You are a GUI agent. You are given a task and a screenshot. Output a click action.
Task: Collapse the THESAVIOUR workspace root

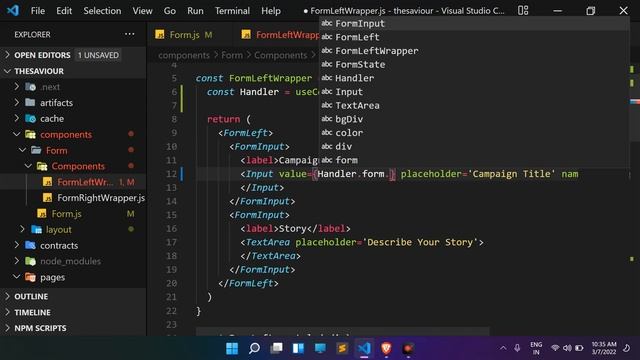(7, 71)
